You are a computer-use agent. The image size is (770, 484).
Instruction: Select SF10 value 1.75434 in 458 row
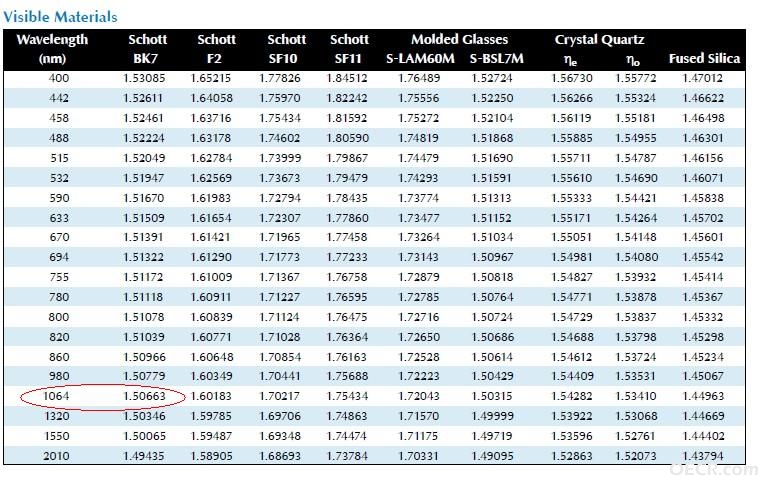click(x=280, y=118)
